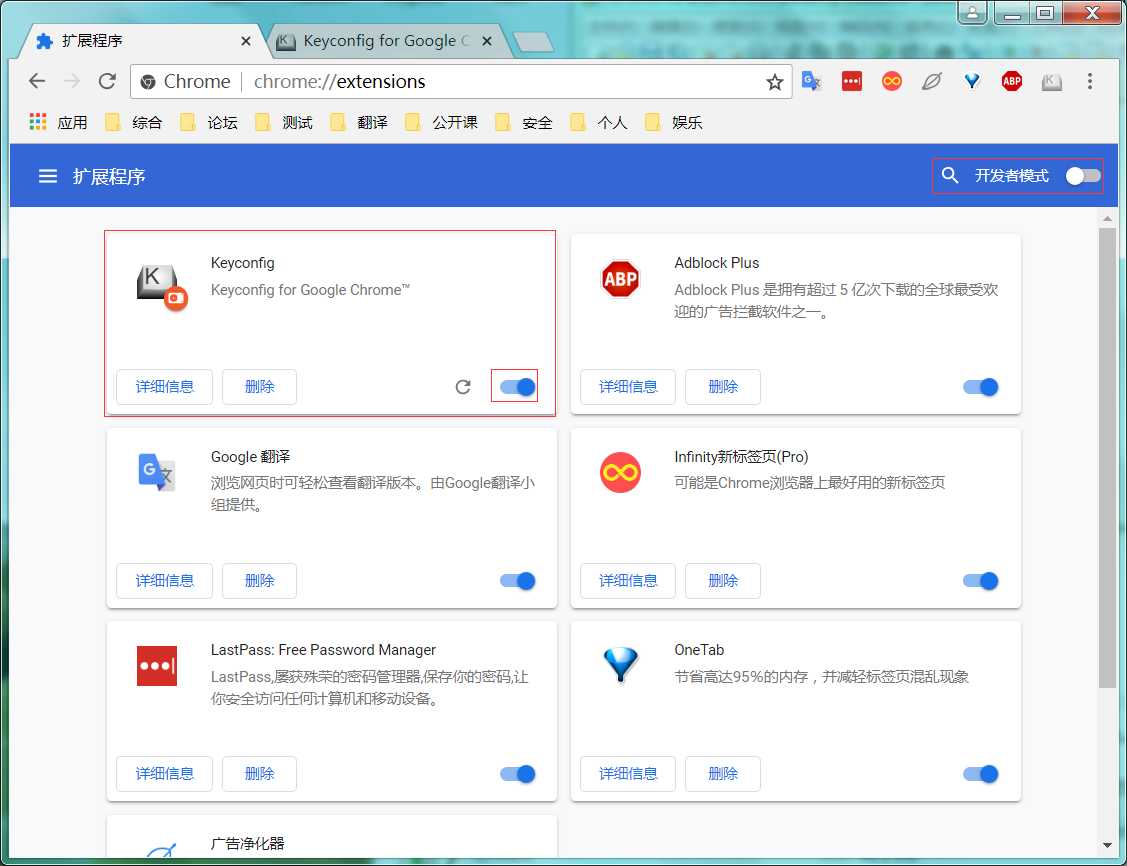The image size is (1127, 866).
Task: Open 详细信息 for Infinity新标签页
Action: click(x=628, y=581)
